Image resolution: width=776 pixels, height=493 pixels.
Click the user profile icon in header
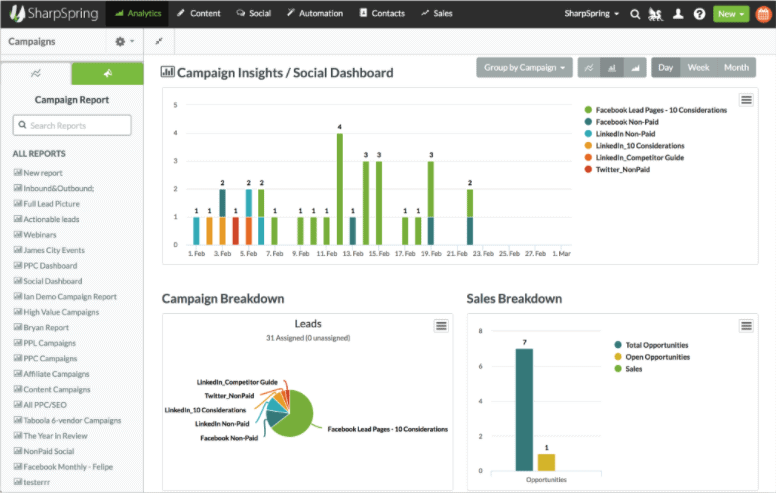click(678, 14)
